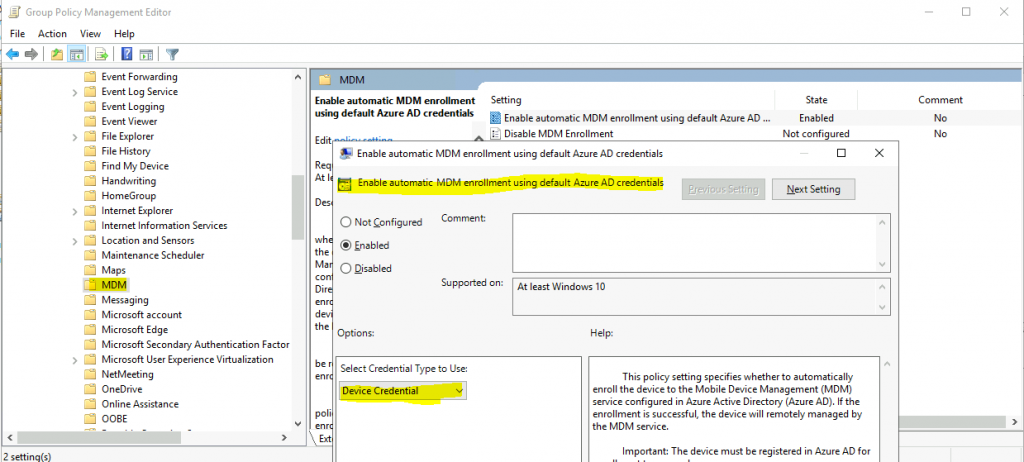Viewport: 1024px width, 462px height.
Task: Open the File menu
Action: click(x=18, y=33)
